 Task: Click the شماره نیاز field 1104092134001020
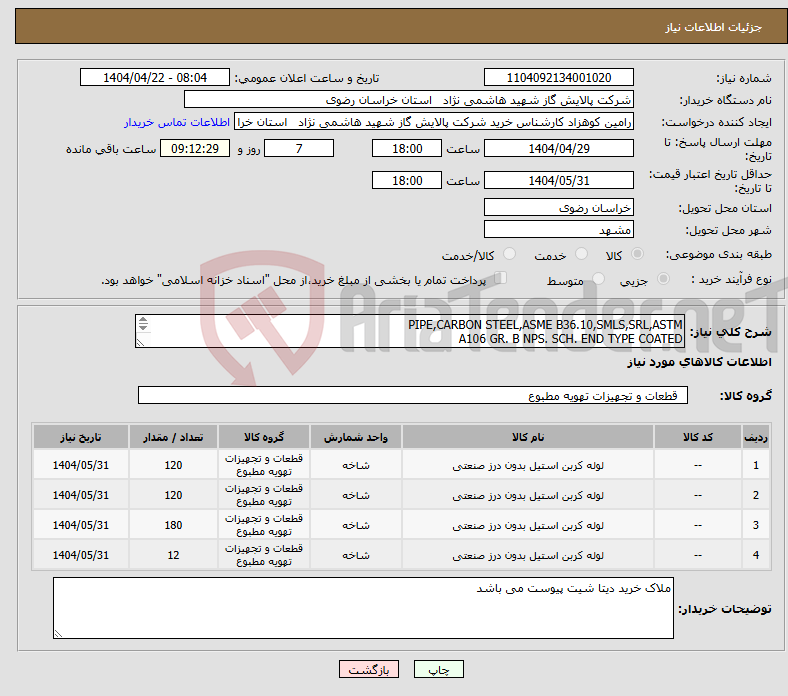(558, 78)
